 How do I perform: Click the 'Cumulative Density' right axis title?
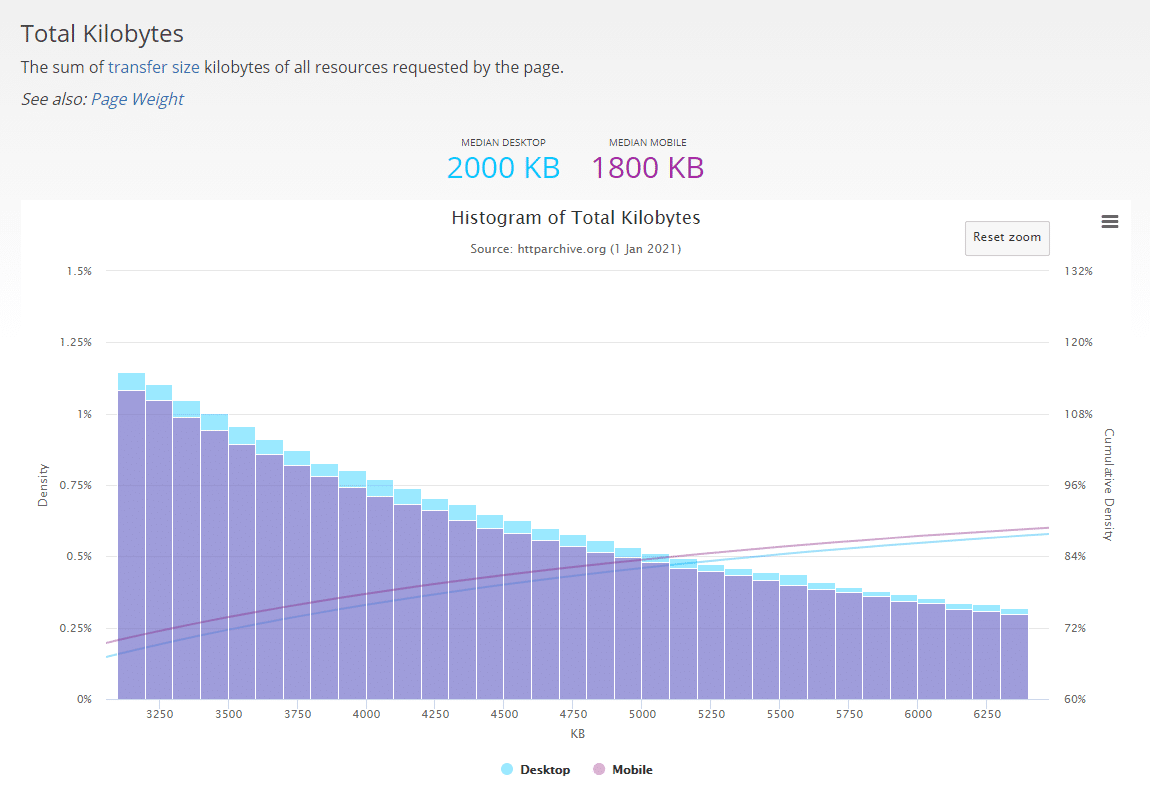coord(1108,485)
